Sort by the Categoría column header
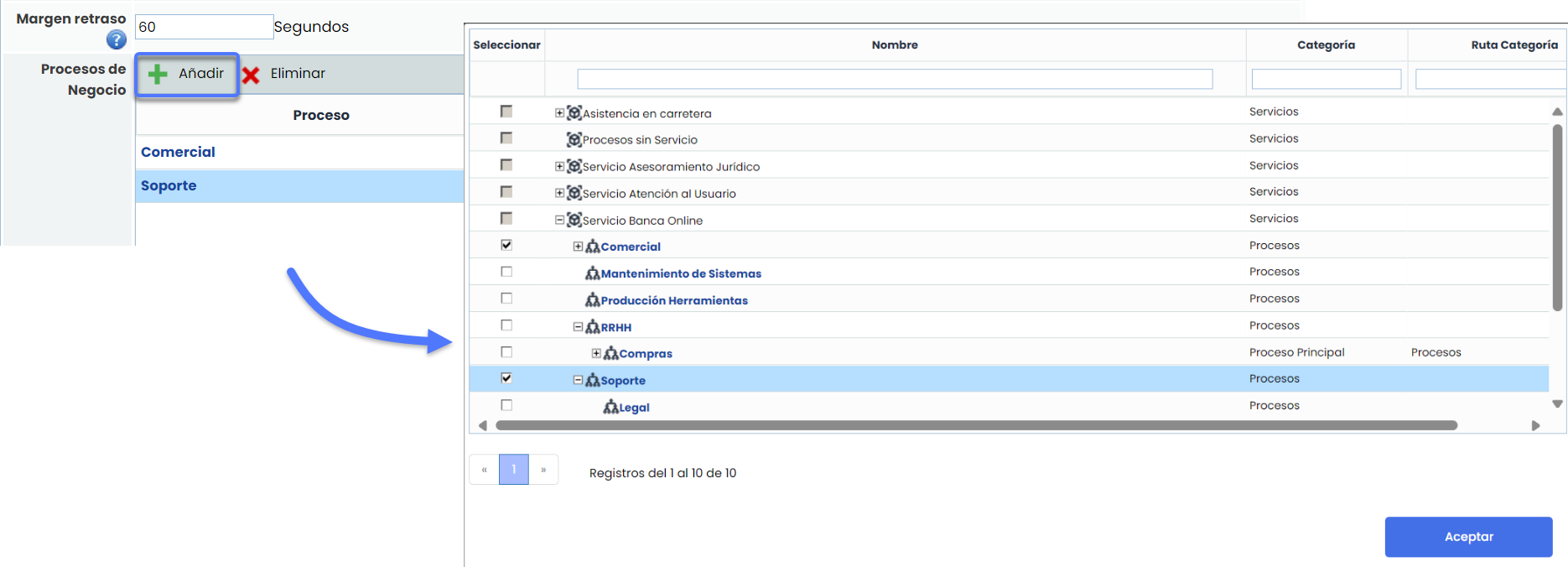The height and width of the screenshot is (567, 1568). (1326, 45)
